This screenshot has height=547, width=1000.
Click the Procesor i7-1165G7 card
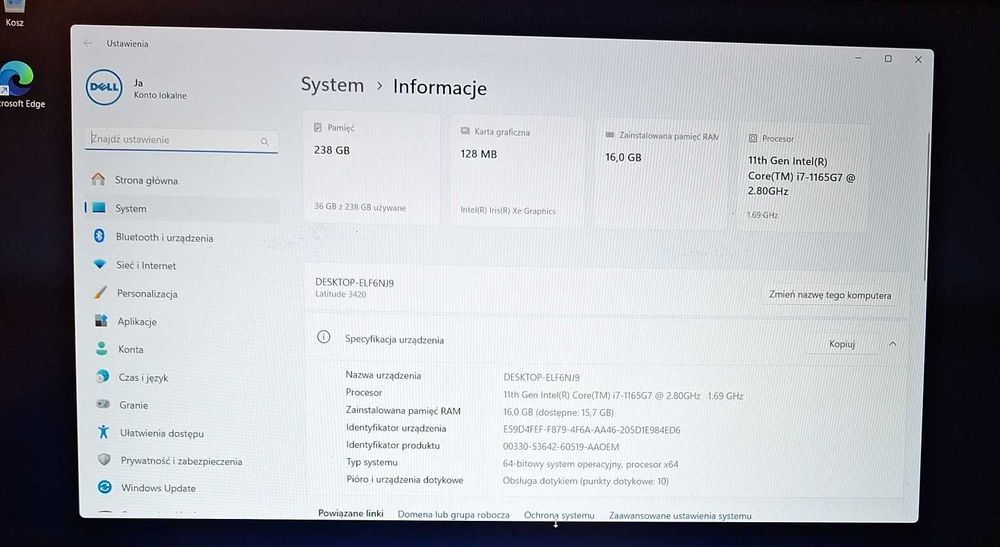(x=804, y=177)
